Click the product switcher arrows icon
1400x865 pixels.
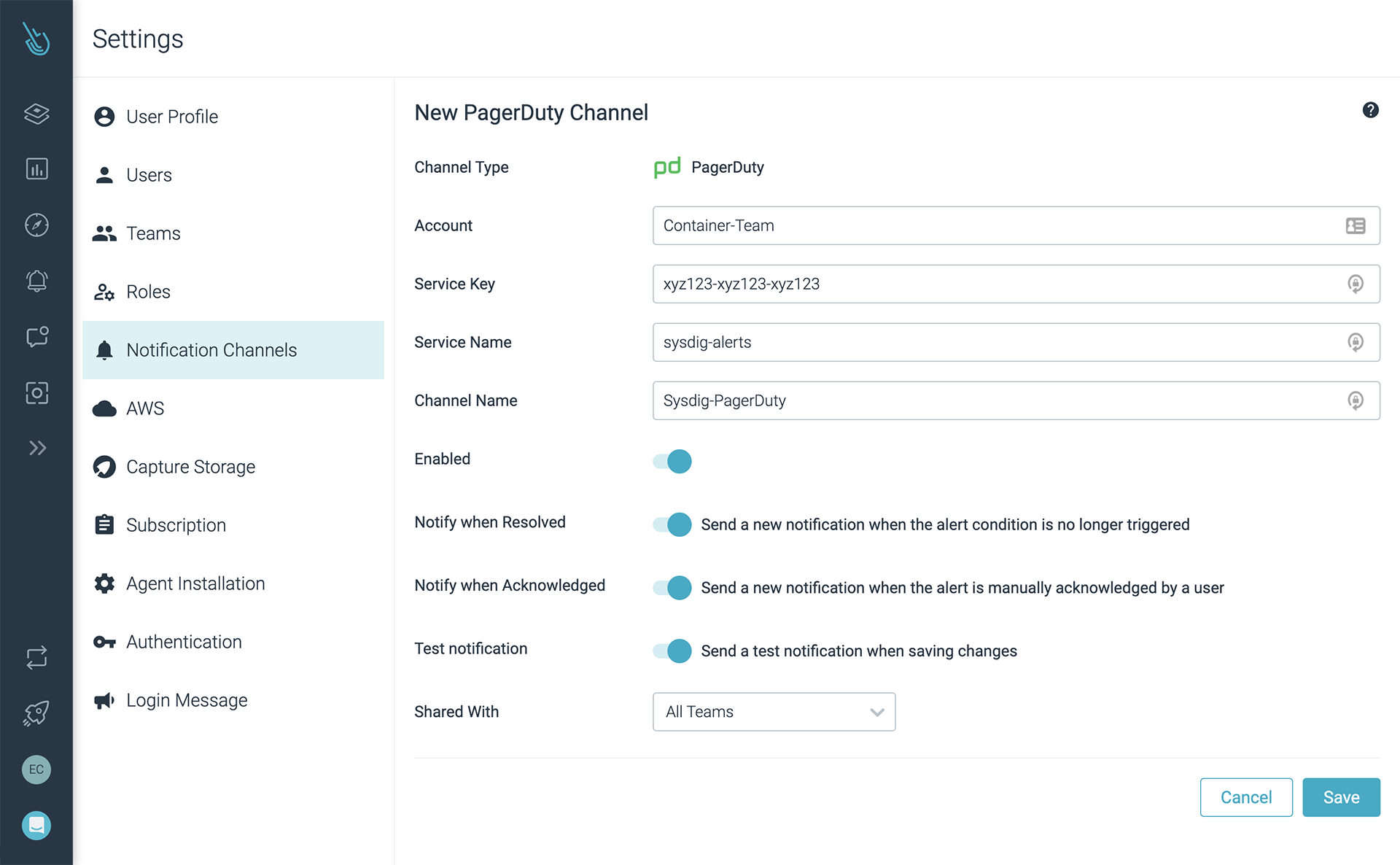pyautogui.click(x=36, y=657)
